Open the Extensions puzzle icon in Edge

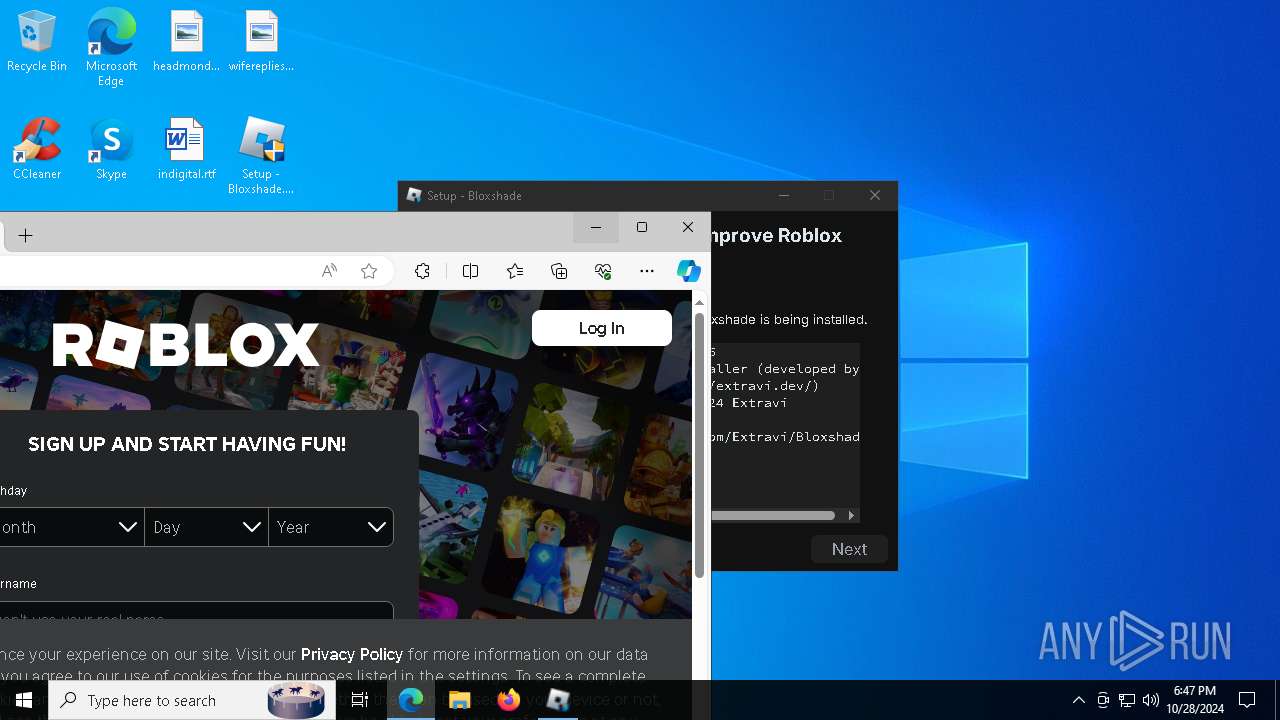click(422, 271)
